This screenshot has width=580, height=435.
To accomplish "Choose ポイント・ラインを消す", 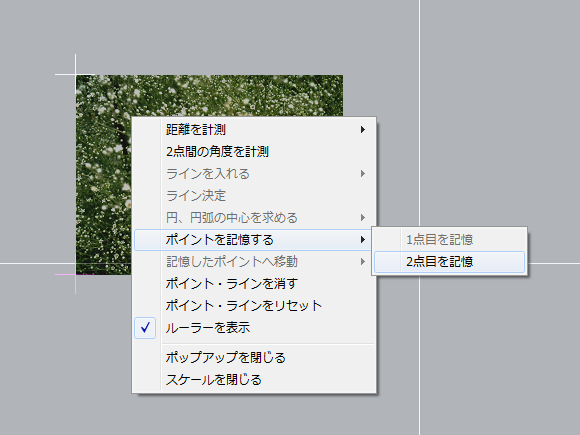I will (x=254, y=284).
